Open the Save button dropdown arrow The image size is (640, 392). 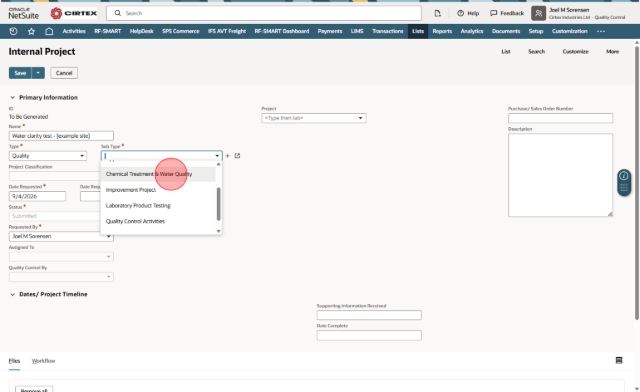coord(38,73)
